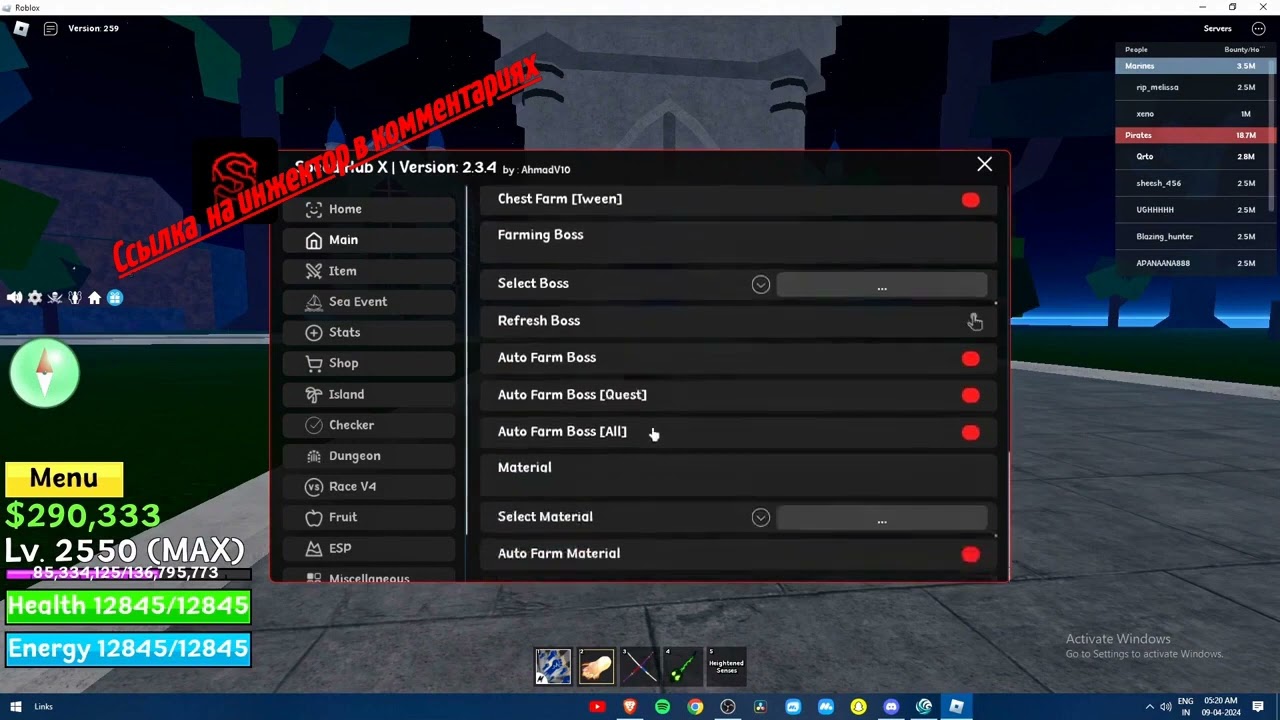Select hotbar slot 3 crossed swords
The width and height of the screenshot is (1280, 720).
pos(640,666)
